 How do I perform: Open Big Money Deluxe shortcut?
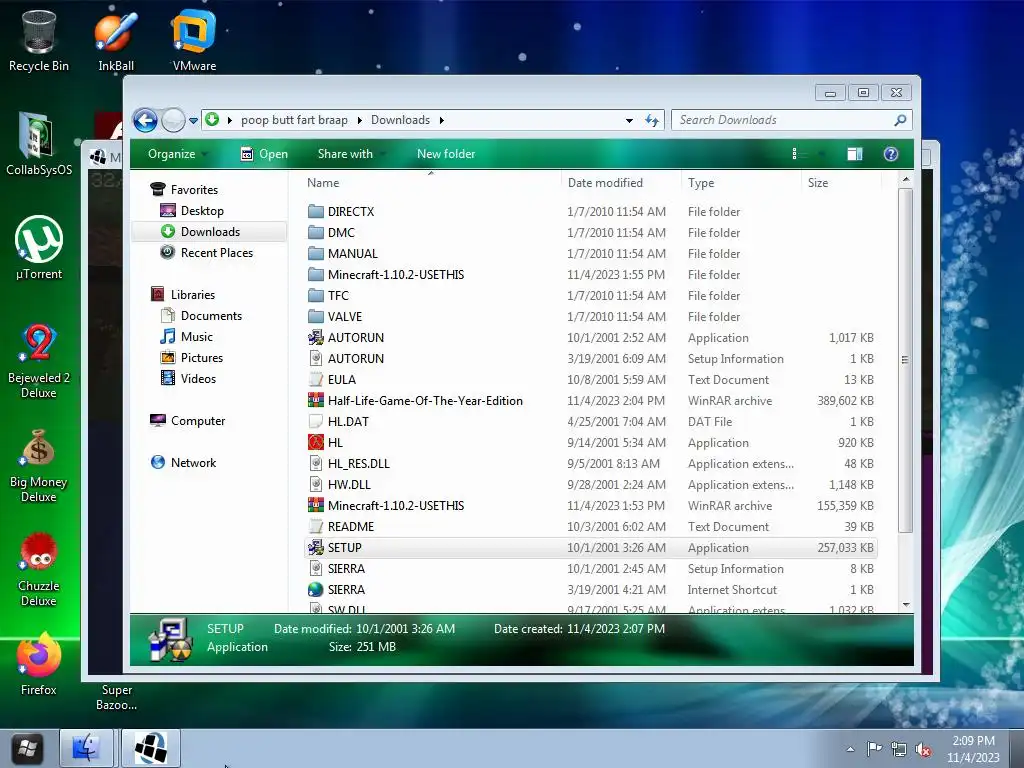[x=39, y=465]
